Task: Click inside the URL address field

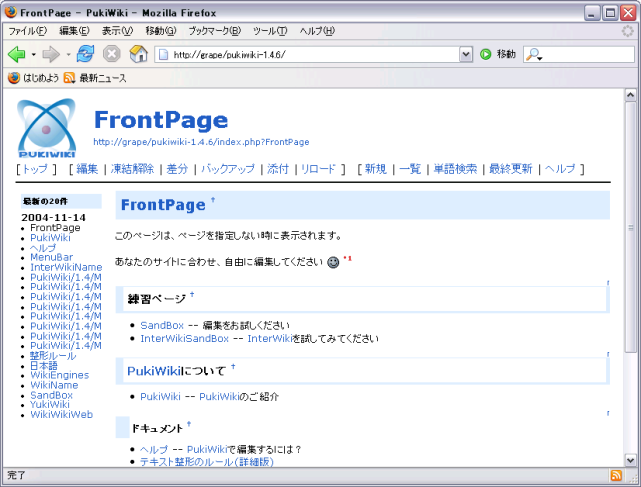Action: click(300, 54)
